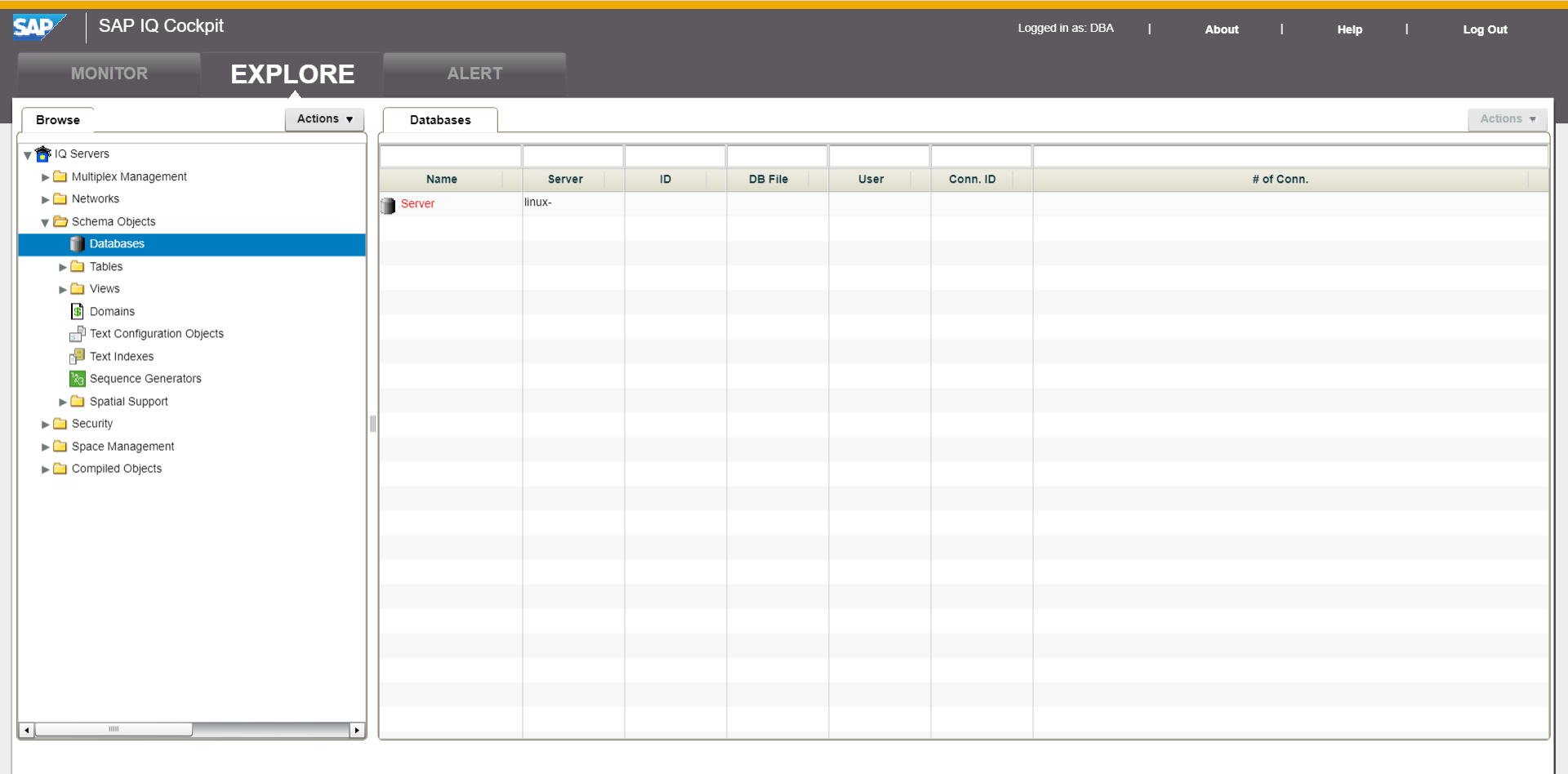
Task: Click the # of Conn. filter field
Action: tap(1290, 156)
